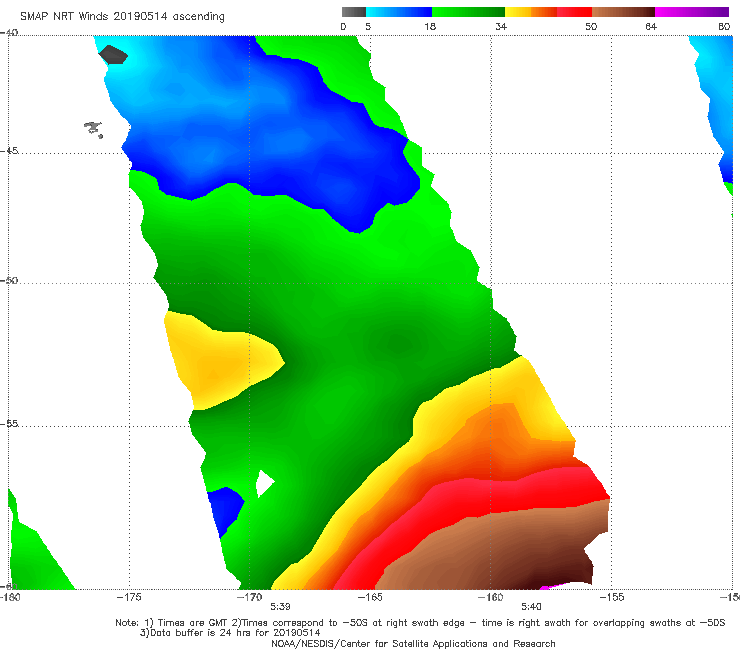740x650 pixels.
Task: Click the longitude axis label '-155'
Action: (x=612, y=597)
